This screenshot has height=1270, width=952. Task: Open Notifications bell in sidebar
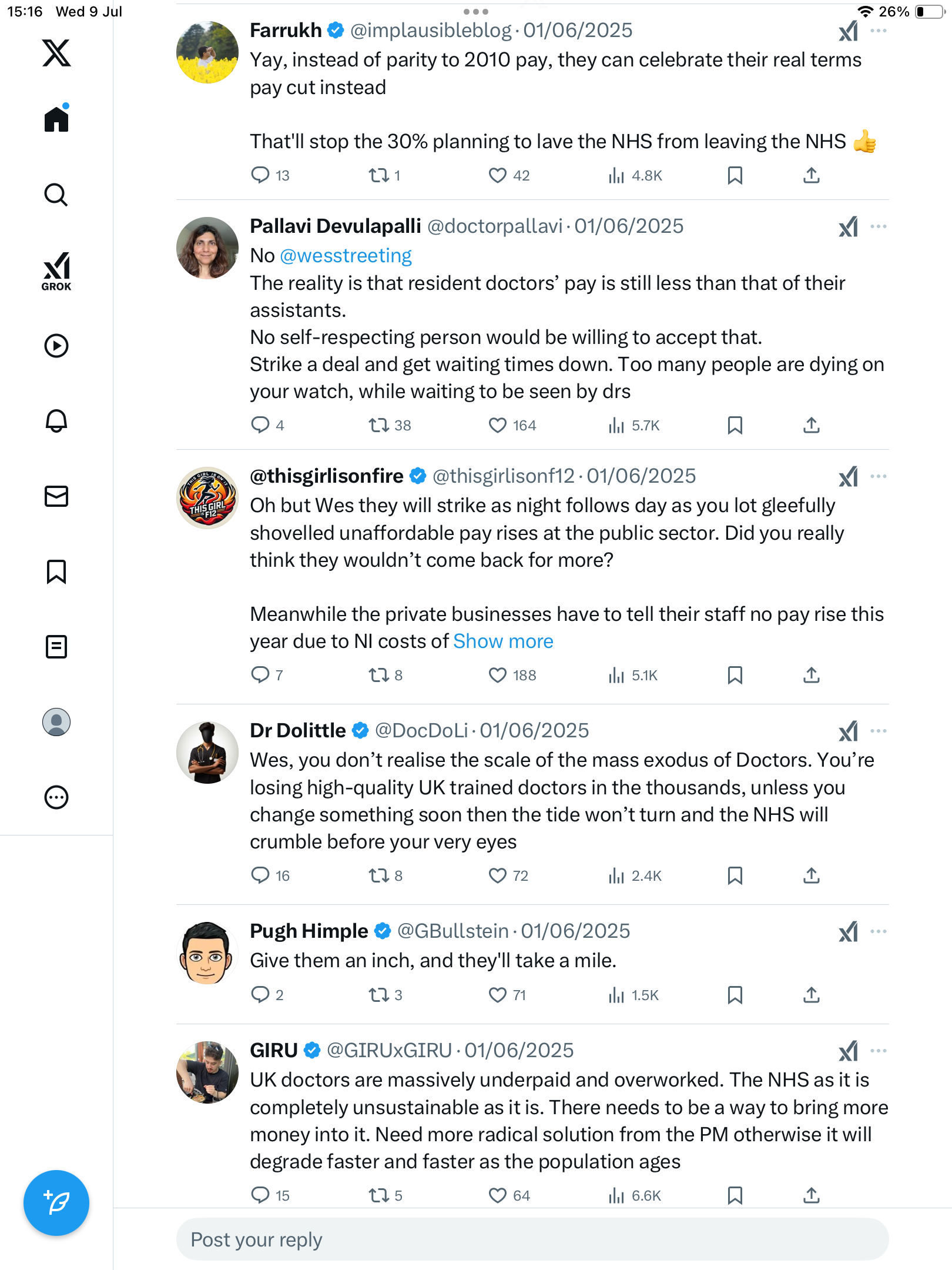coord(56,421)
